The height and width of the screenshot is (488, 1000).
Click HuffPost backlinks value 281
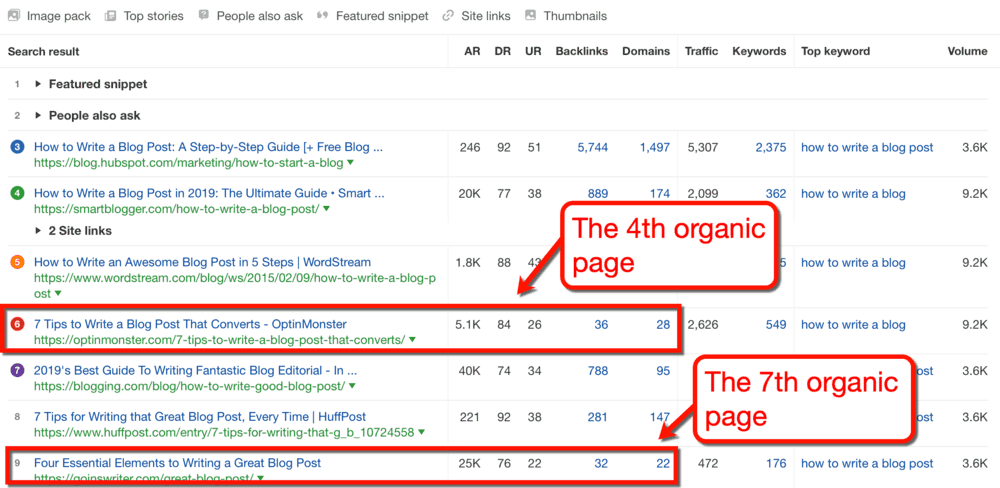click(x=598, y=417)
